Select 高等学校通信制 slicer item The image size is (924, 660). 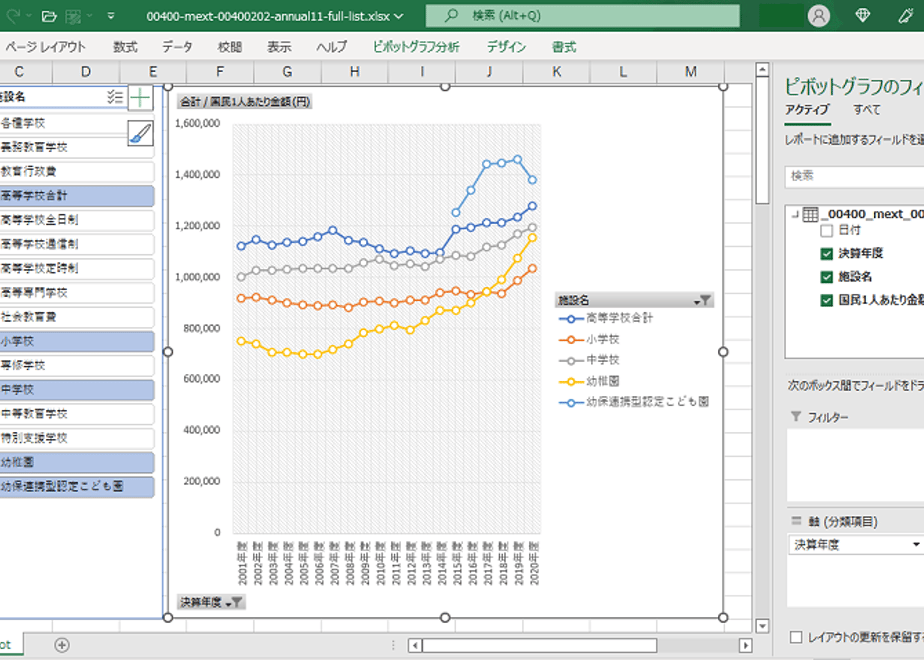[x=77, y=244]
